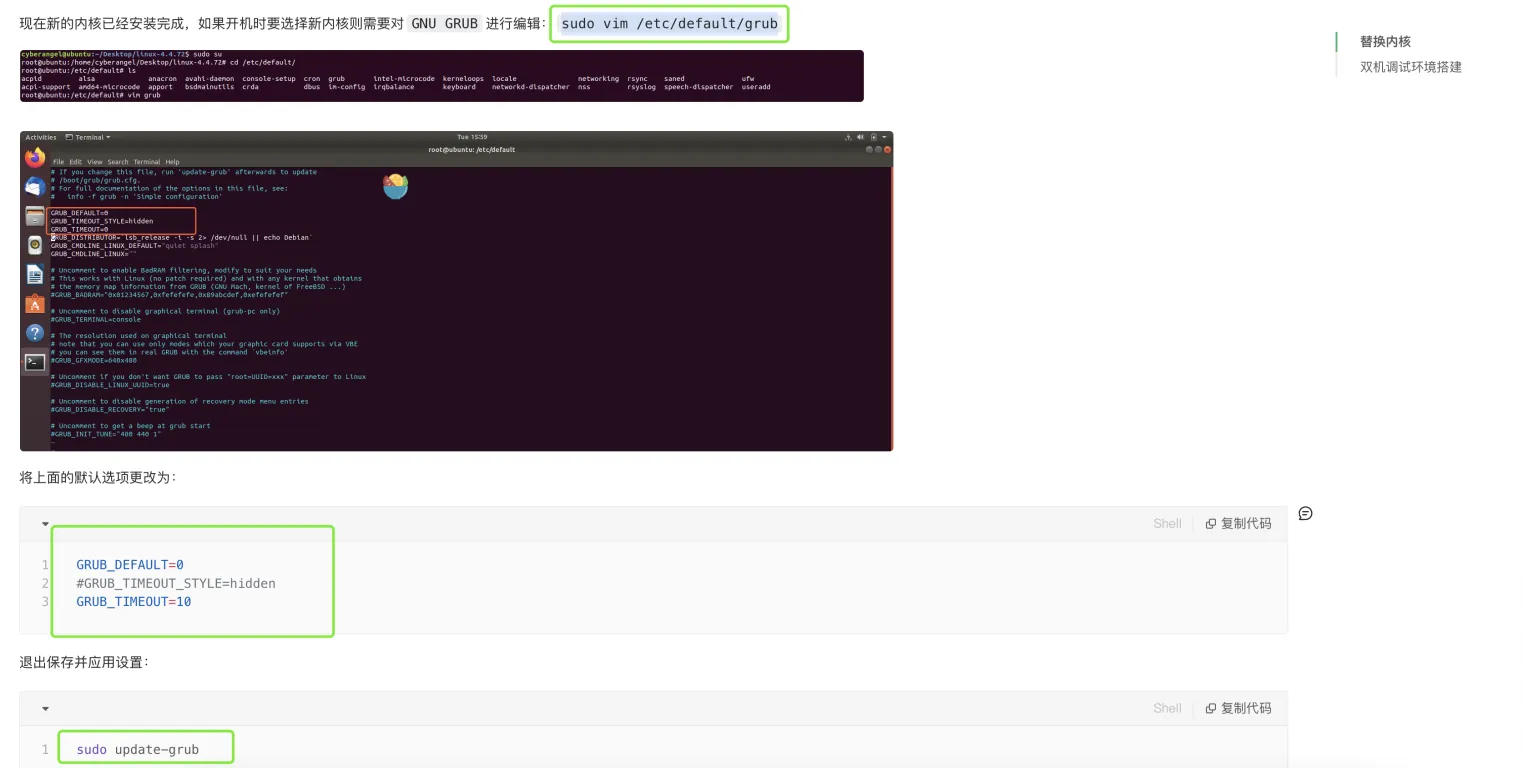Open the Files manager dock icon
The image size is (1523, 768).
click(x=35, y=215)
